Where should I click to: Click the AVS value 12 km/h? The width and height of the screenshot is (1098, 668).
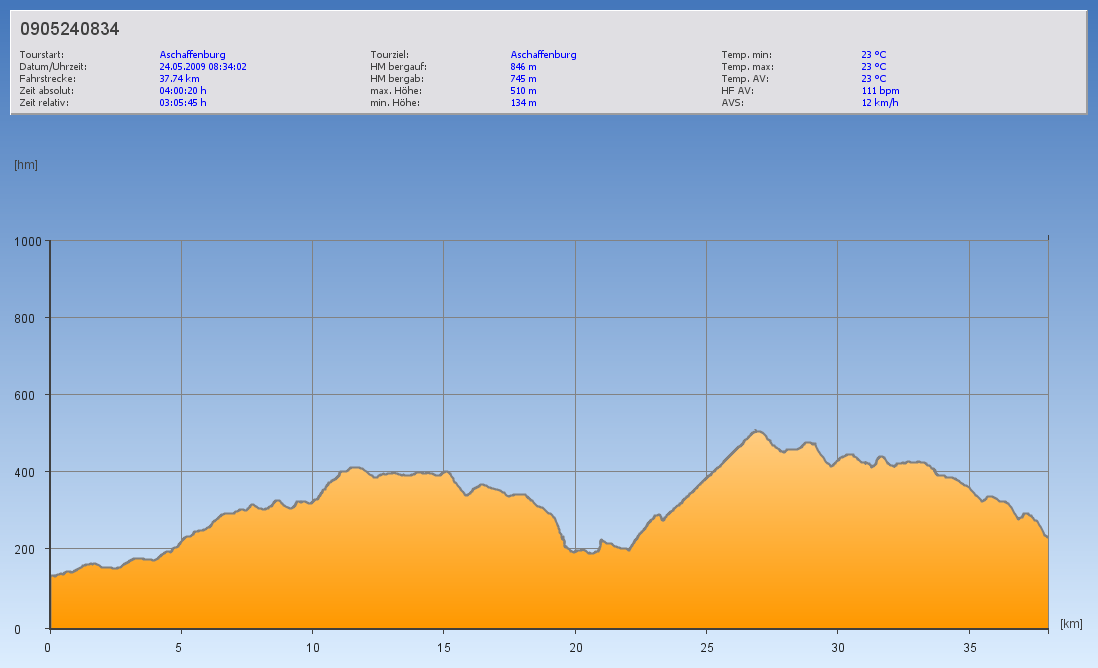click(879, 102)
